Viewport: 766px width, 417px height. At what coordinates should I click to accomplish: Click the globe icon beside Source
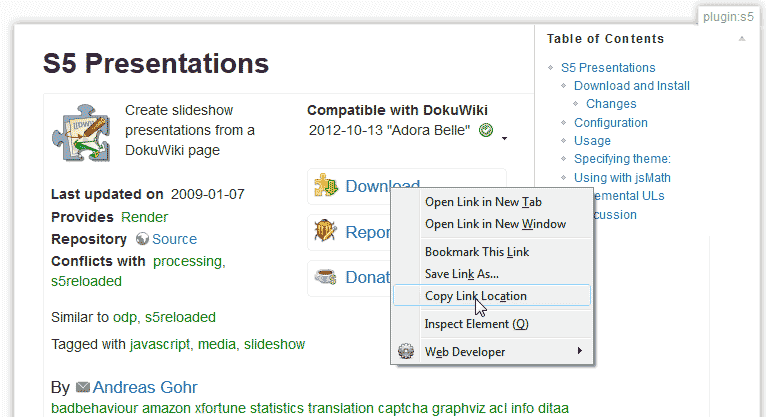[142, 240]
